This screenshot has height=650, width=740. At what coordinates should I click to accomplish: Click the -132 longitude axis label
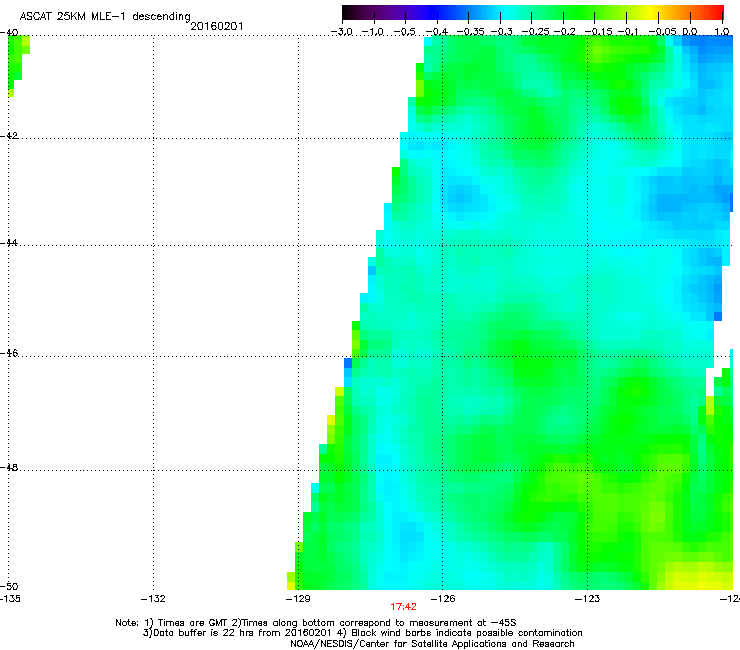(153, 599)
